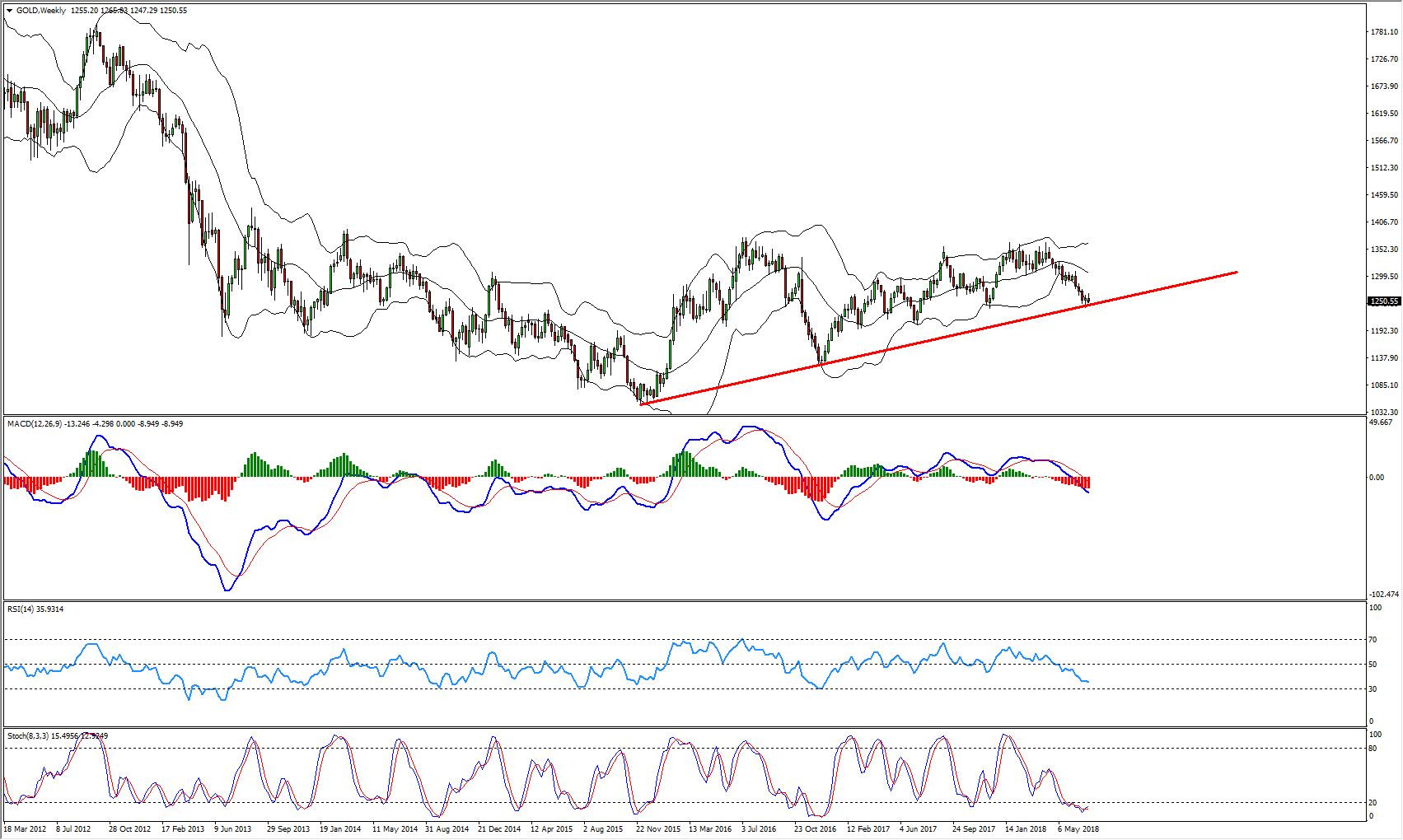The height and width of the screenshot is (840, 1403).
Task: Click the 4 Jun 2017 date label
Action: tap(918, 829)
